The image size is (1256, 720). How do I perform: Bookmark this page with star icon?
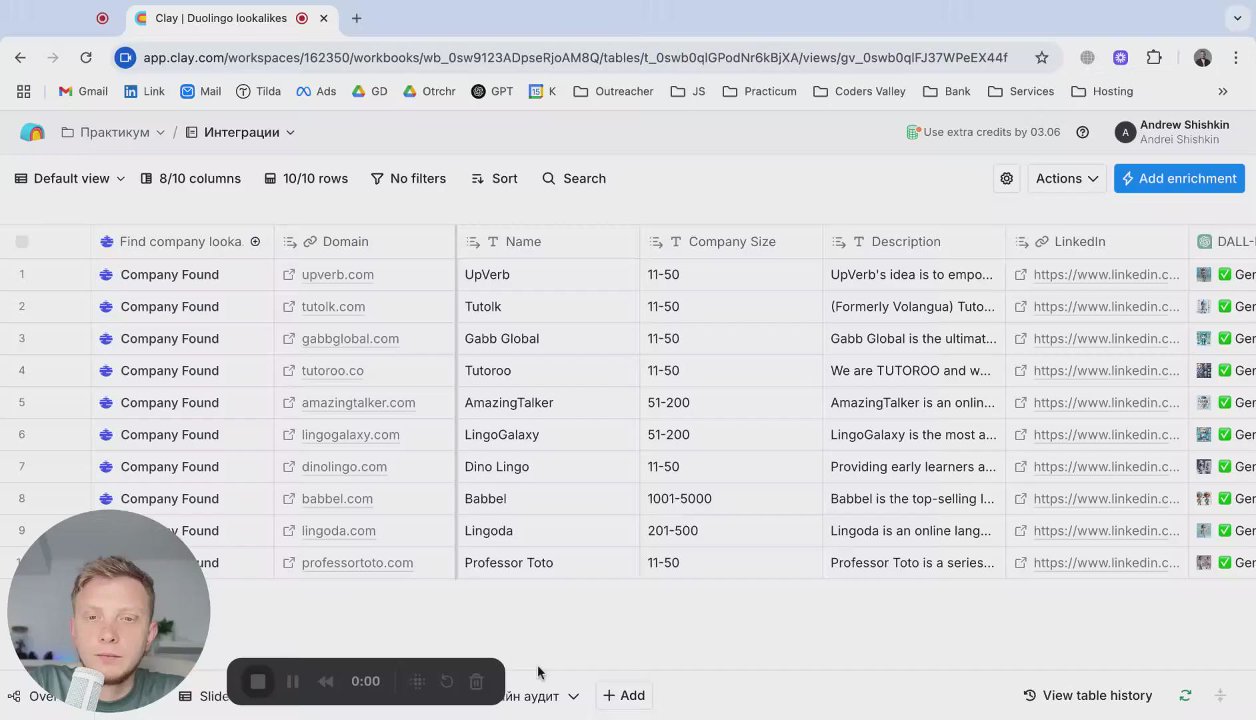tap(1042, 58)
